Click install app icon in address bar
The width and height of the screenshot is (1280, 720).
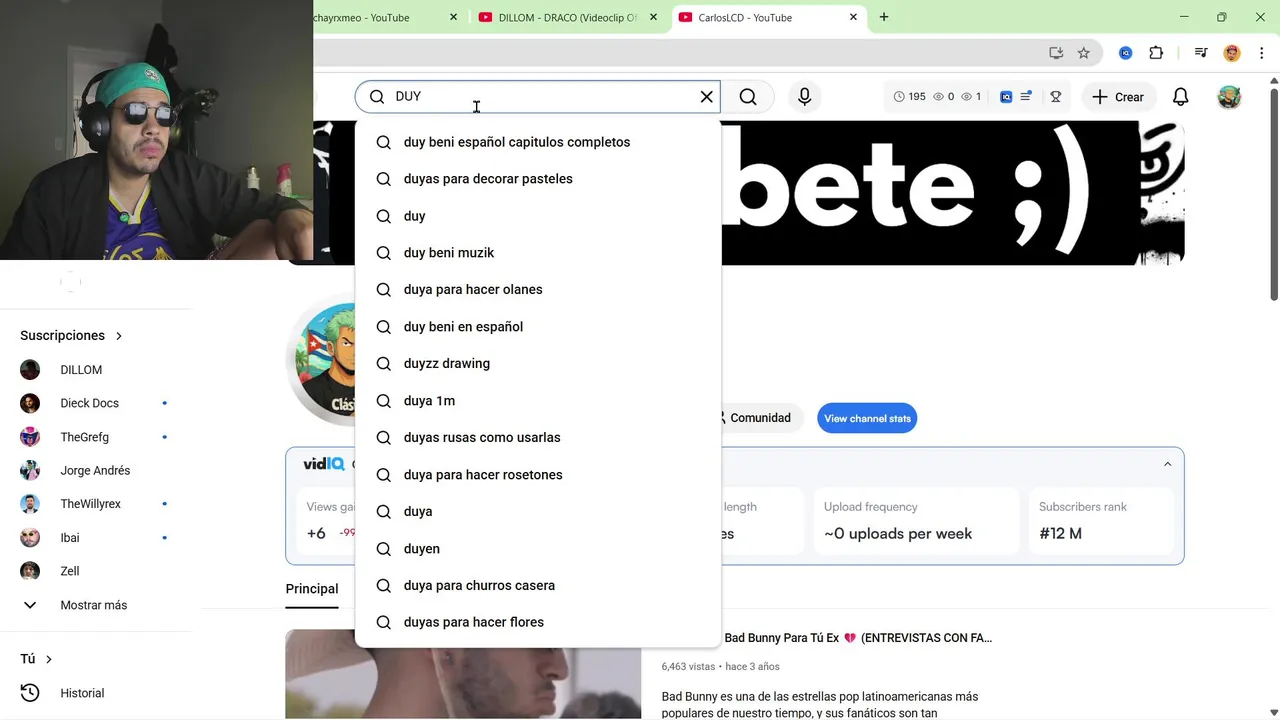coord(1056,53)
